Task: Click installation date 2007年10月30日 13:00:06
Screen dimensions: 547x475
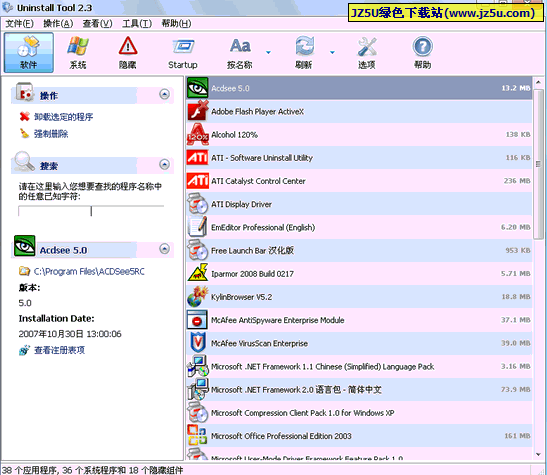Action: pos(70,334)
